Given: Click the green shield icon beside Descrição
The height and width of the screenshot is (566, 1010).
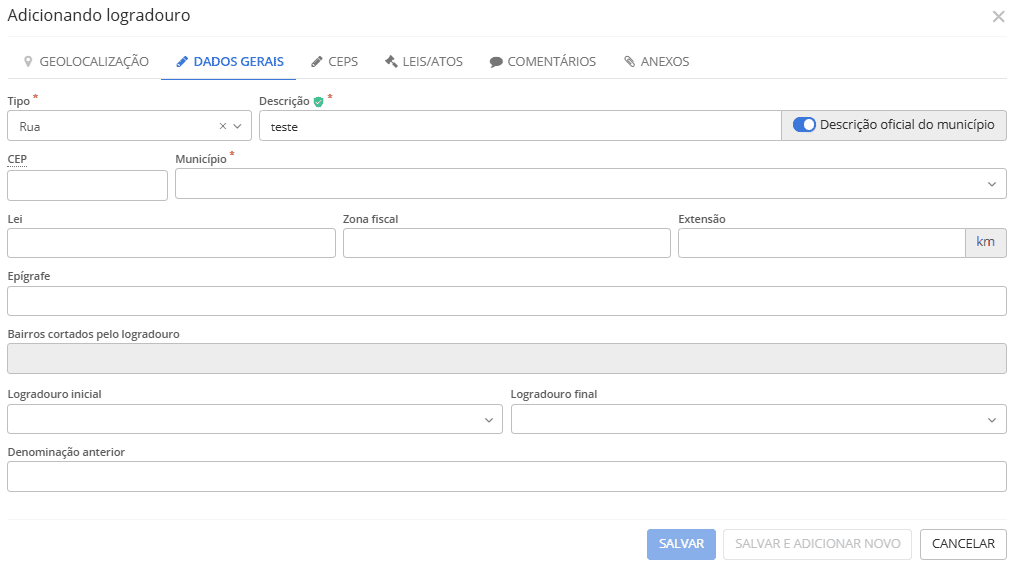Looking at the screenshot, I should 318,101.
